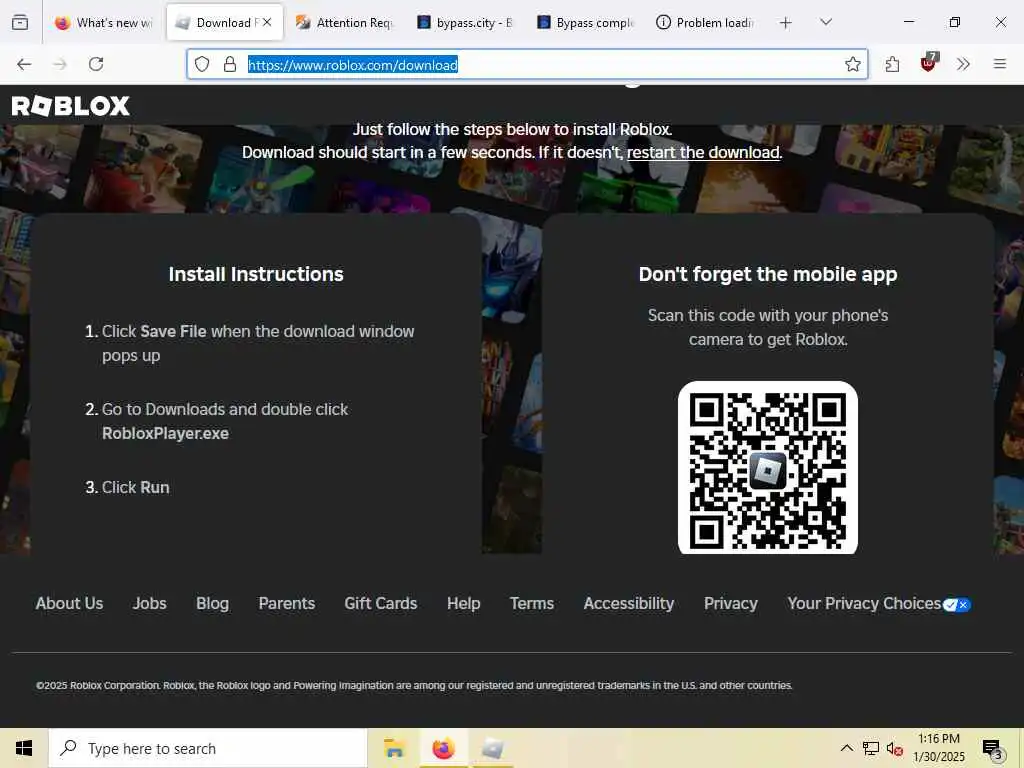Open Parents footer link
This screenshot has height=768, width=1024.
point(287,603)
